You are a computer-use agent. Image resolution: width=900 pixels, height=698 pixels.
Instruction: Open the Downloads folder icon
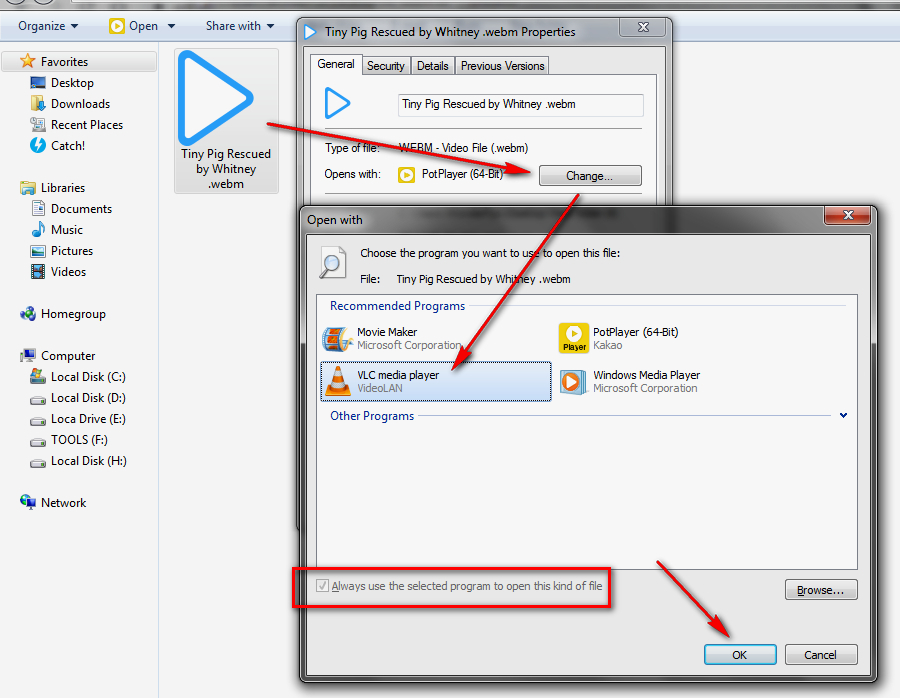(38, 103)
